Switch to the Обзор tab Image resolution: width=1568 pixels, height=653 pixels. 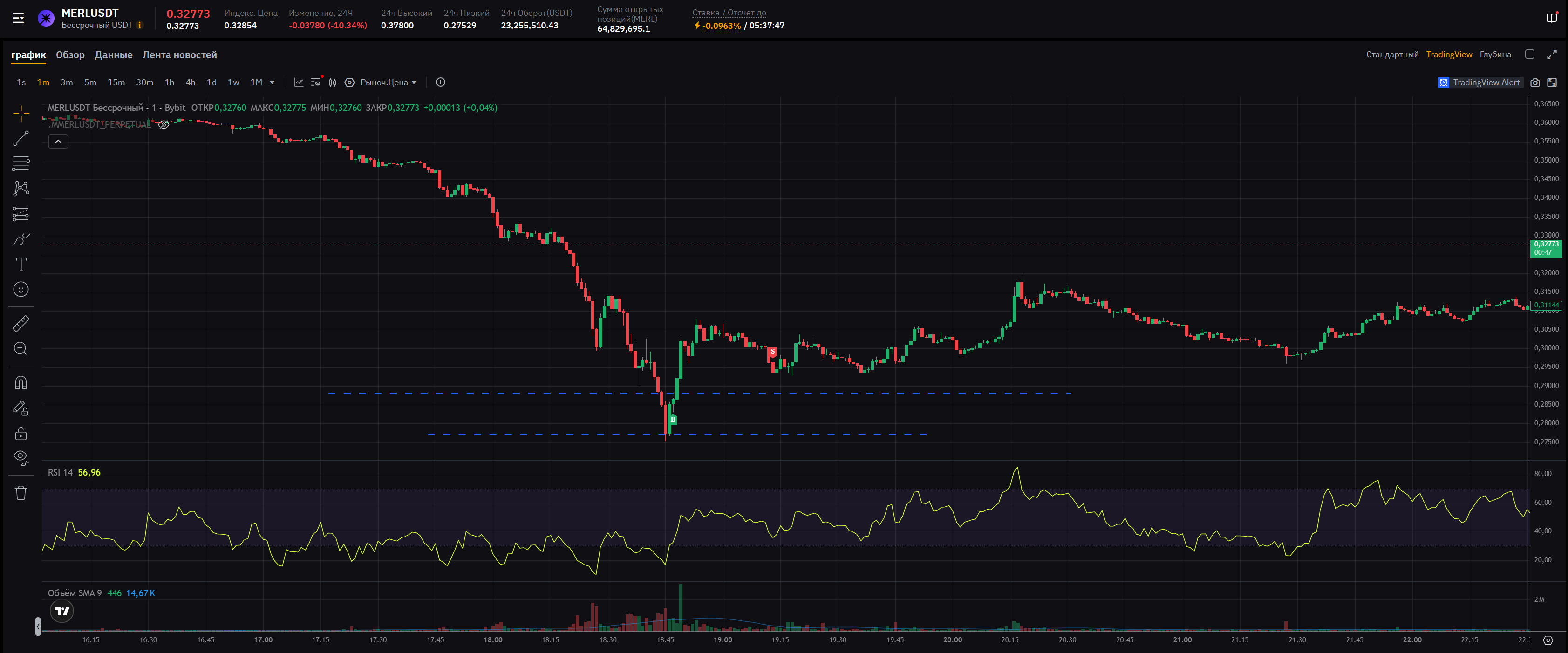(x=70, y=55)
